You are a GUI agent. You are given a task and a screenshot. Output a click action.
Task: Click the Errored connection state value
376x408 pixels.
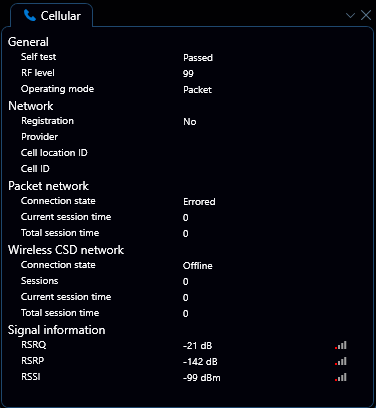click(199, 202)
